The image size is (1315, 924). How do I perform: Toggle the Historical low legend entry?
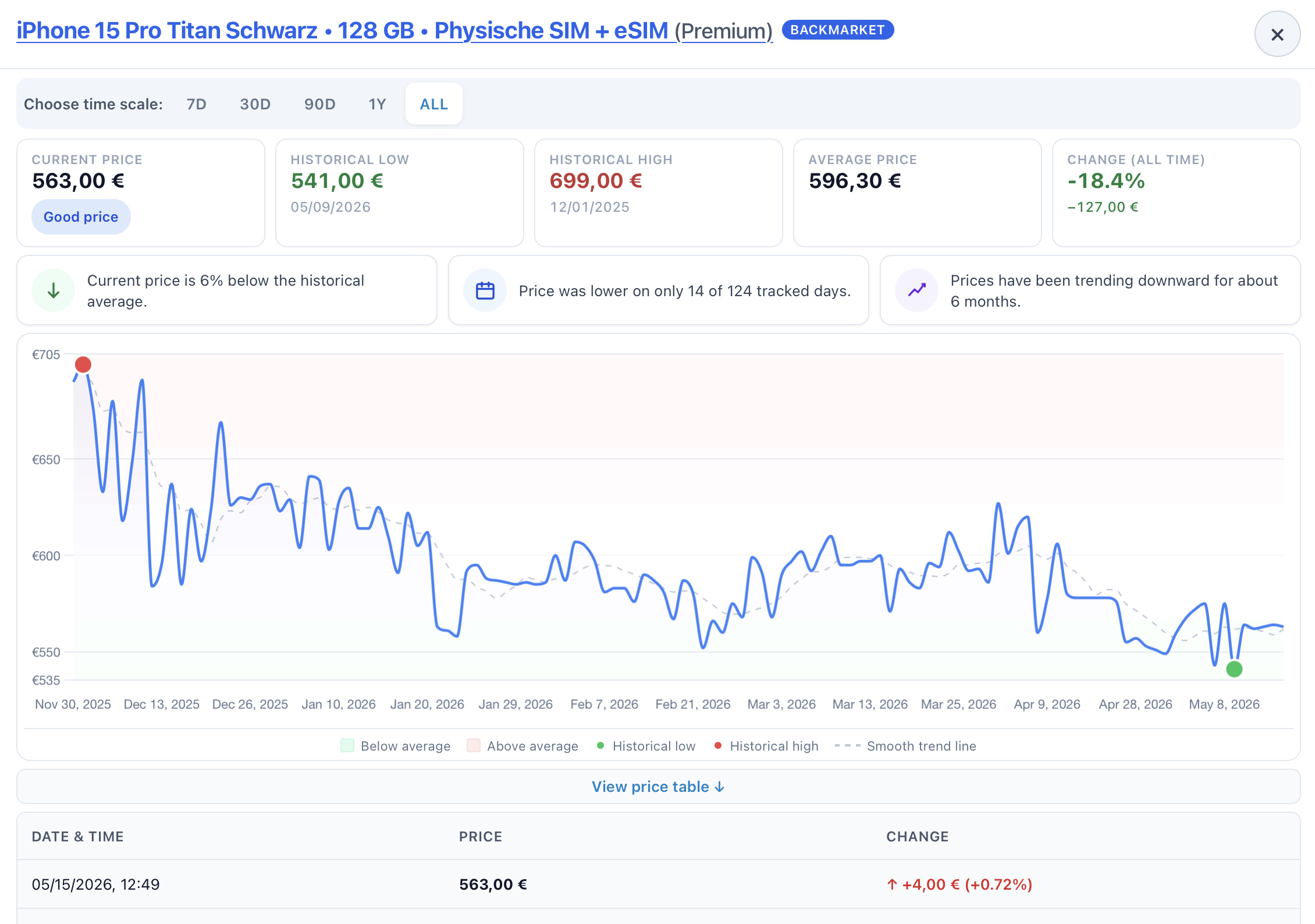(x=646, y=746)
